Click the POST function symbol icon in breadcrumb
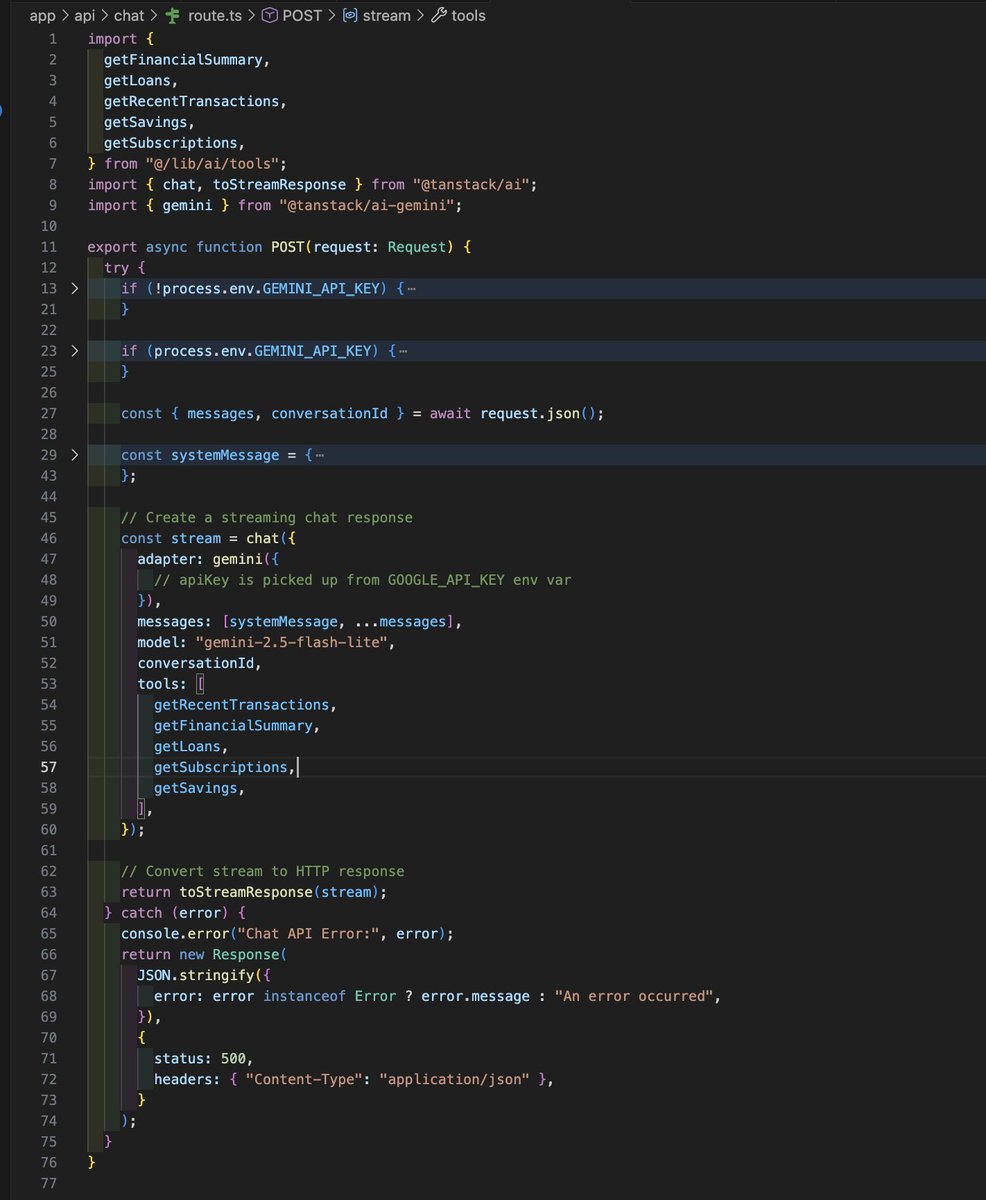The height and width of the screenshot is (1200, 986). point(269,15)
